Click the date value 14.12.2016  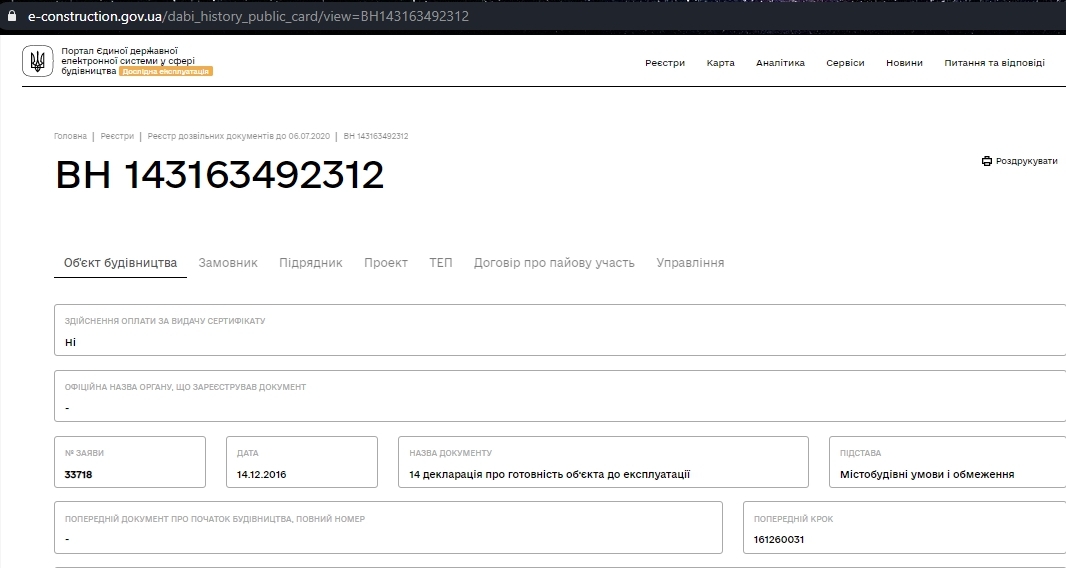click(262, 474)
